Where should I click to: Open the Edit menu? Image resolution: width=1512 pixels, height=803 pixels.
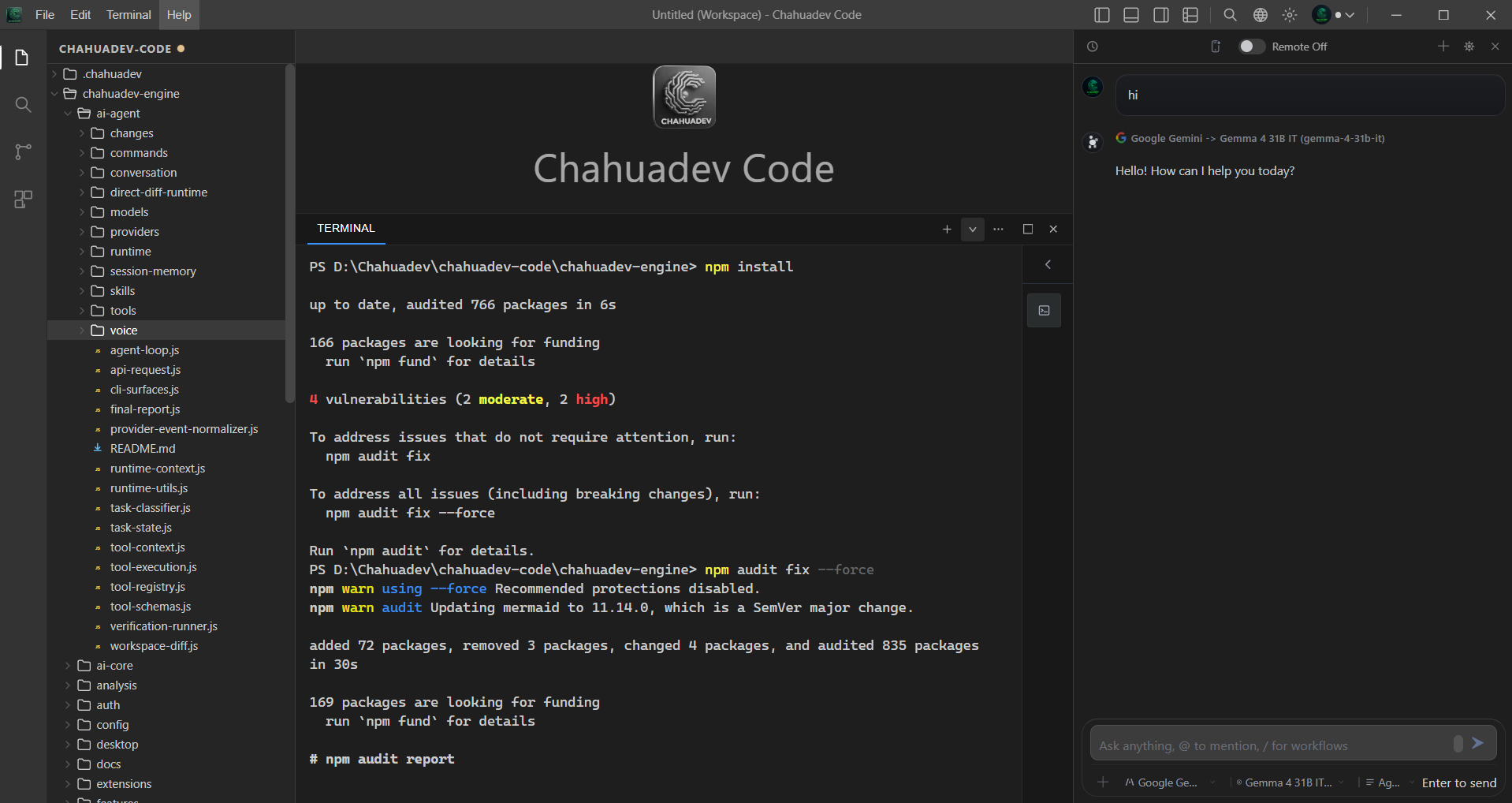[80, 15]
